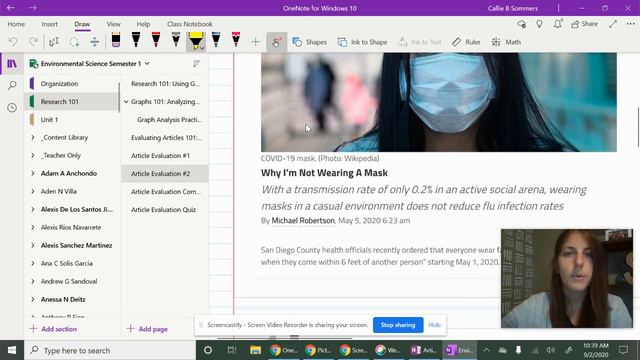Open the Search icon in left rail
This screenshot has width=640, height=360.
coord(12,85)
